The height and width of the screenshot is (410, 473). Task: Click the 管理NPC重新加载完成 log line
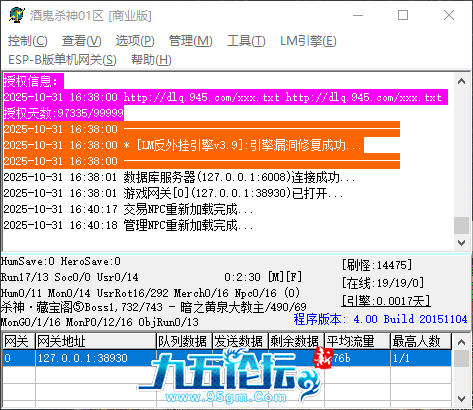pos(128,225)
